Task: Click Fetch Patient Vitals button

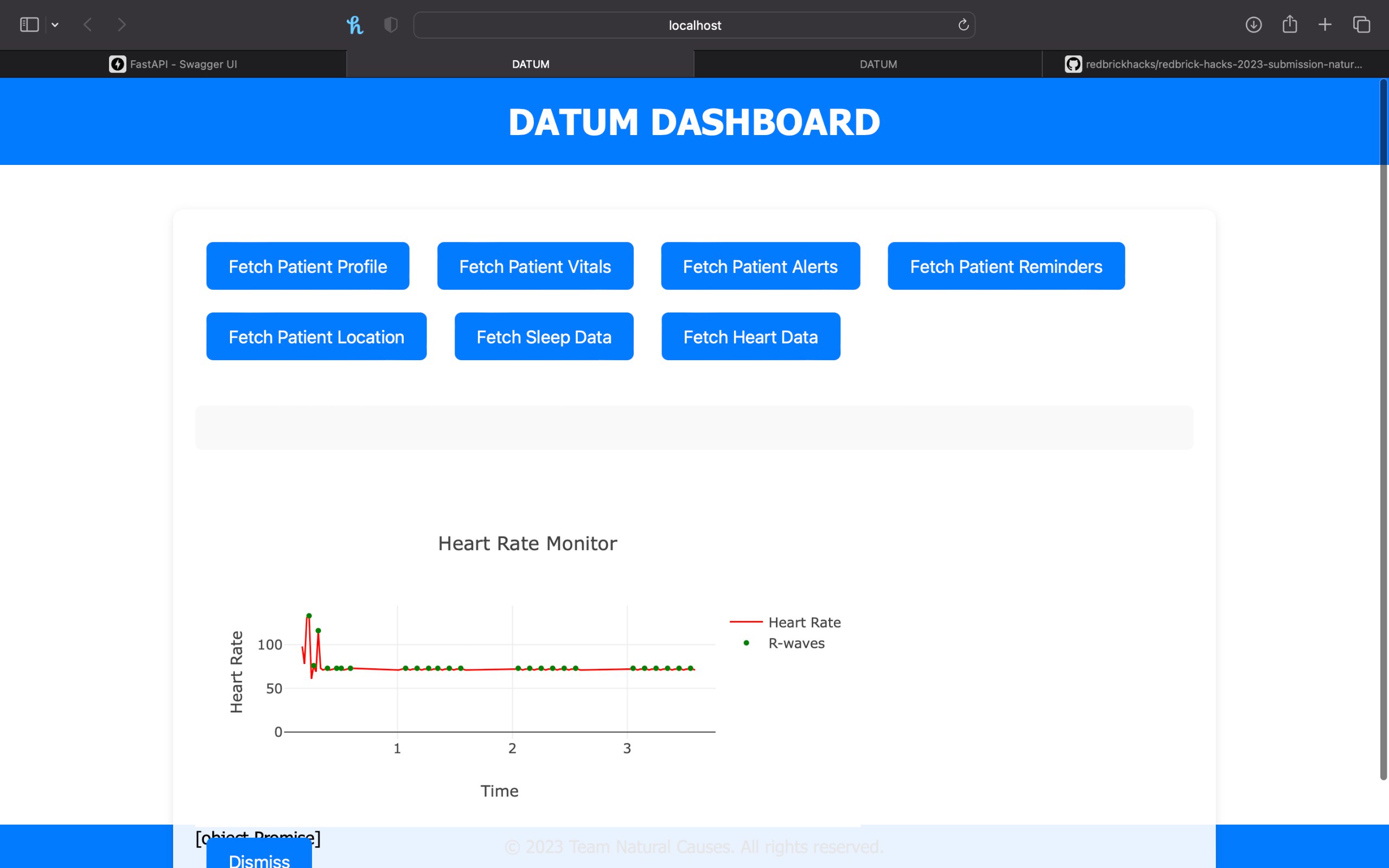Action: [535, 266]
